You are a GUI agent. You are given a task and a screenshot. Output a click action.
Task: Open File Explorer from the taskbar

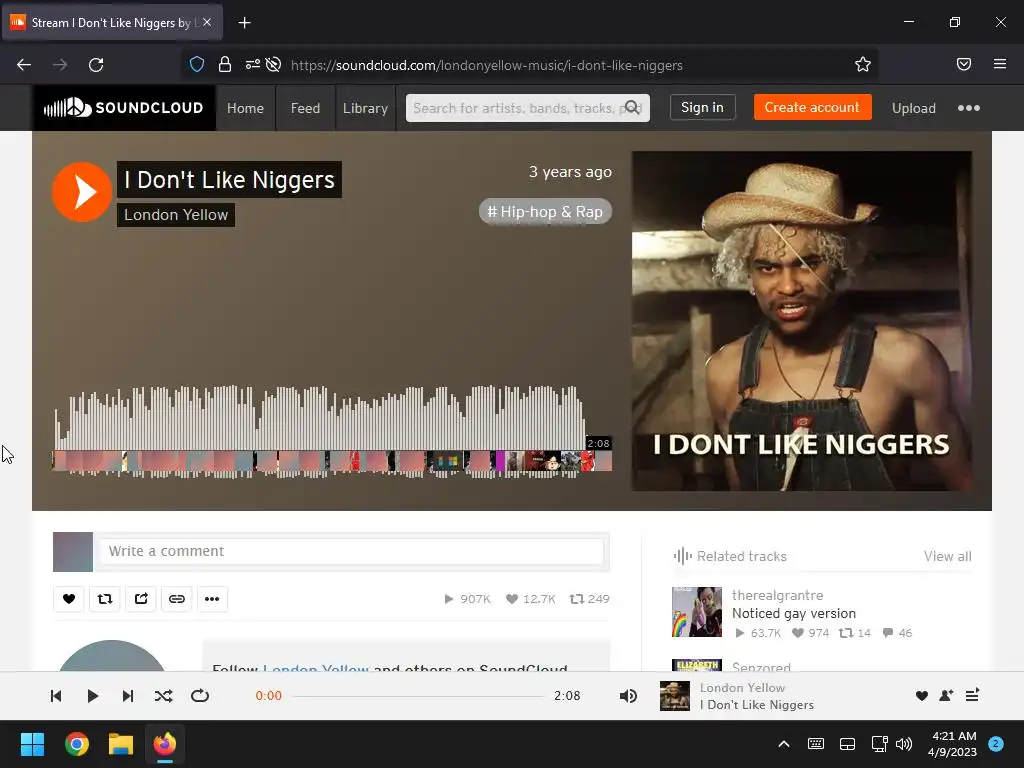(121, 744)
